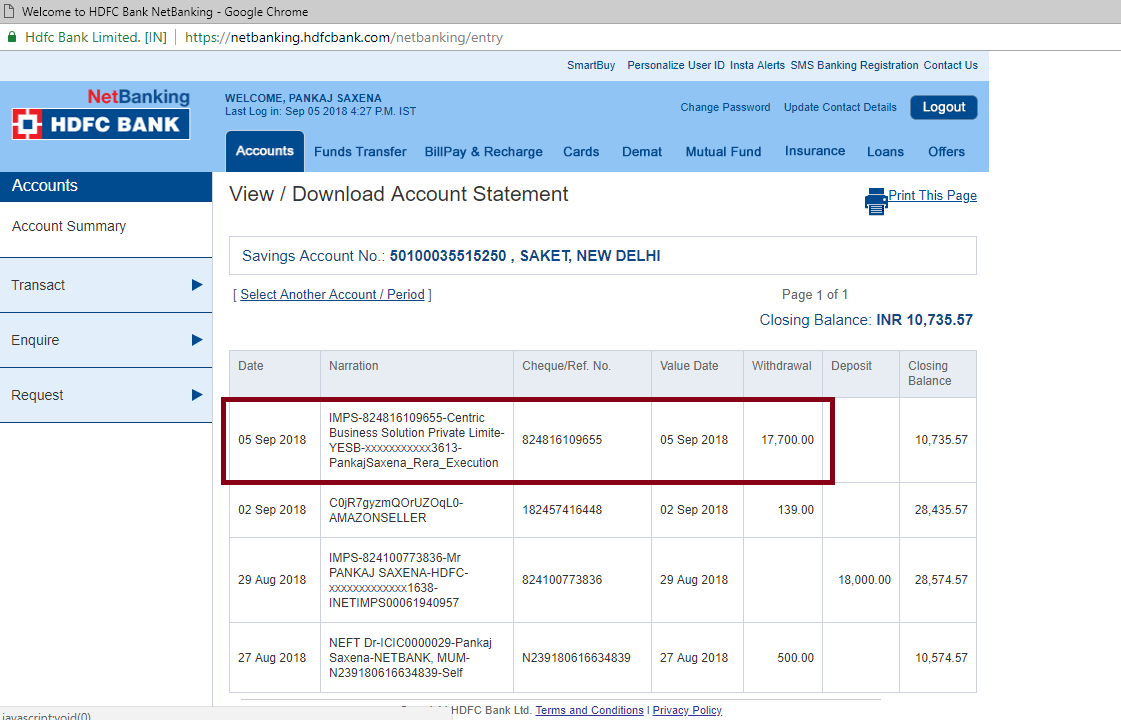
Task: Go to the Loans tab
Action: pos(885,152)
